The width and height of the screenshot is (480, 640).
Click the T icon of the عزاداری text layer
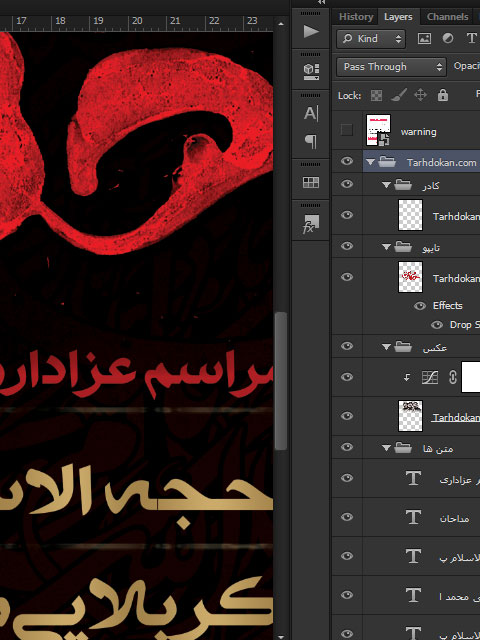413,478
